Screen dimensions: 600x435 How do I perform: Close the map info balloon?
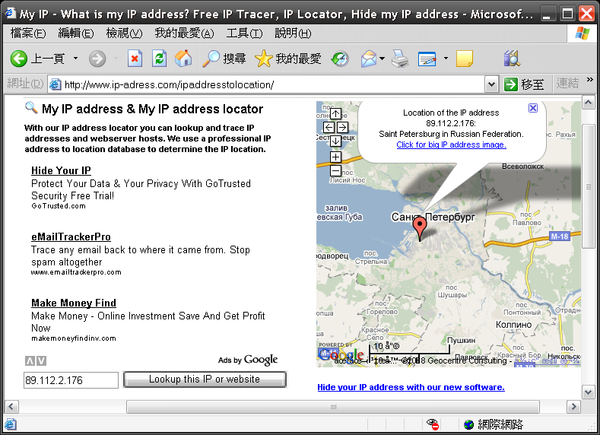click(533, 108)
